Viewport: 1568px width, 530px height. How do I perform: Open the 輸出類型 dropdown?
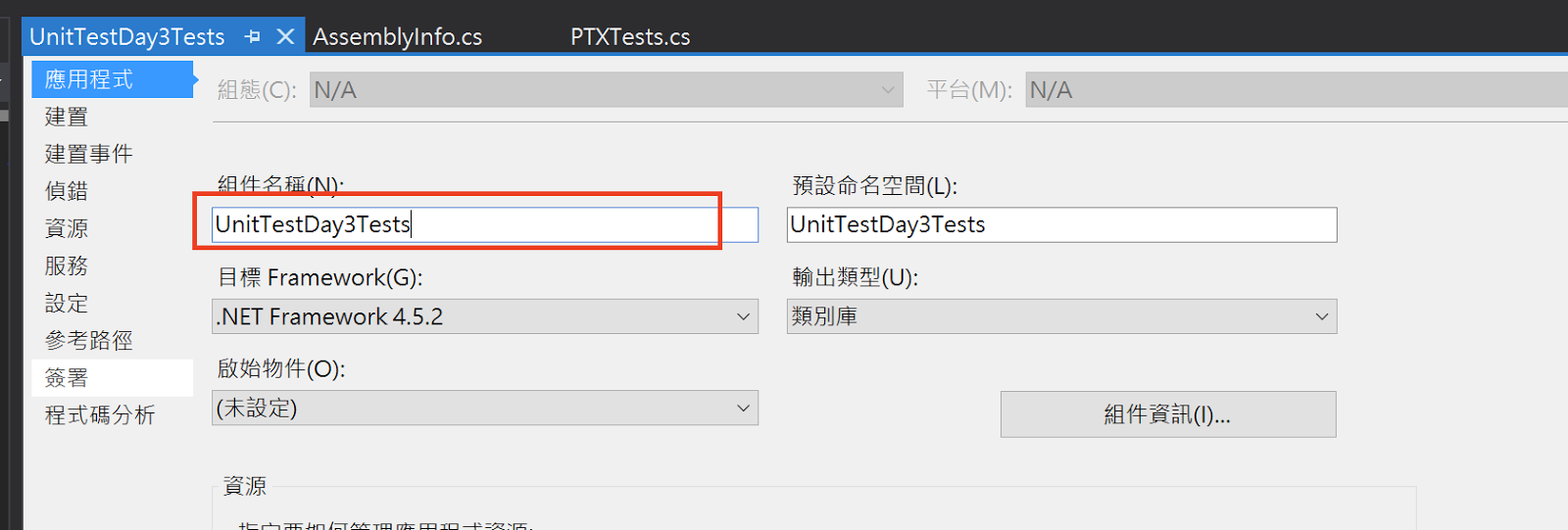click(x=1061, y=316)
